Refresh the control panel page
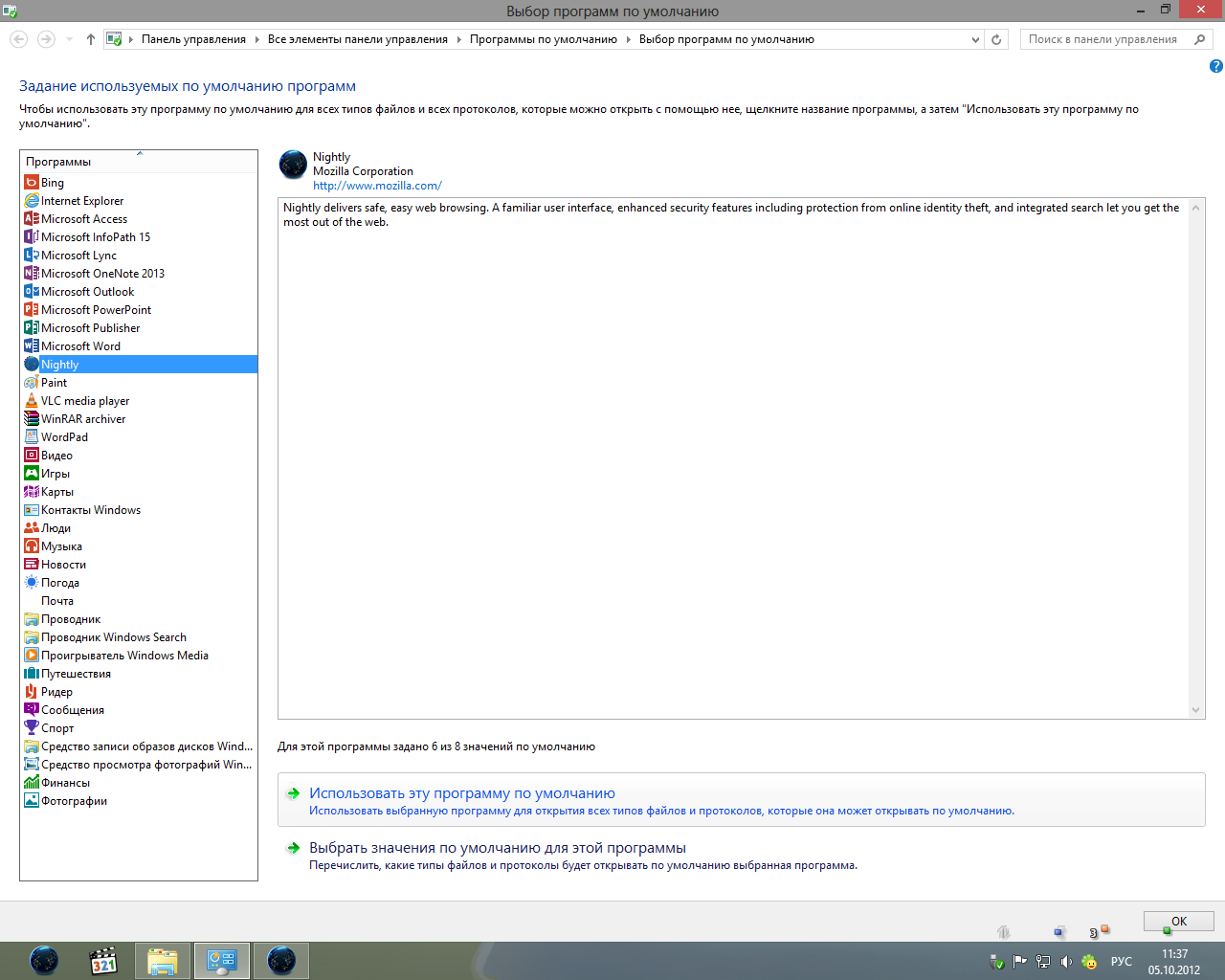The height and width of the screenshot is (980, 1225). 996,39
